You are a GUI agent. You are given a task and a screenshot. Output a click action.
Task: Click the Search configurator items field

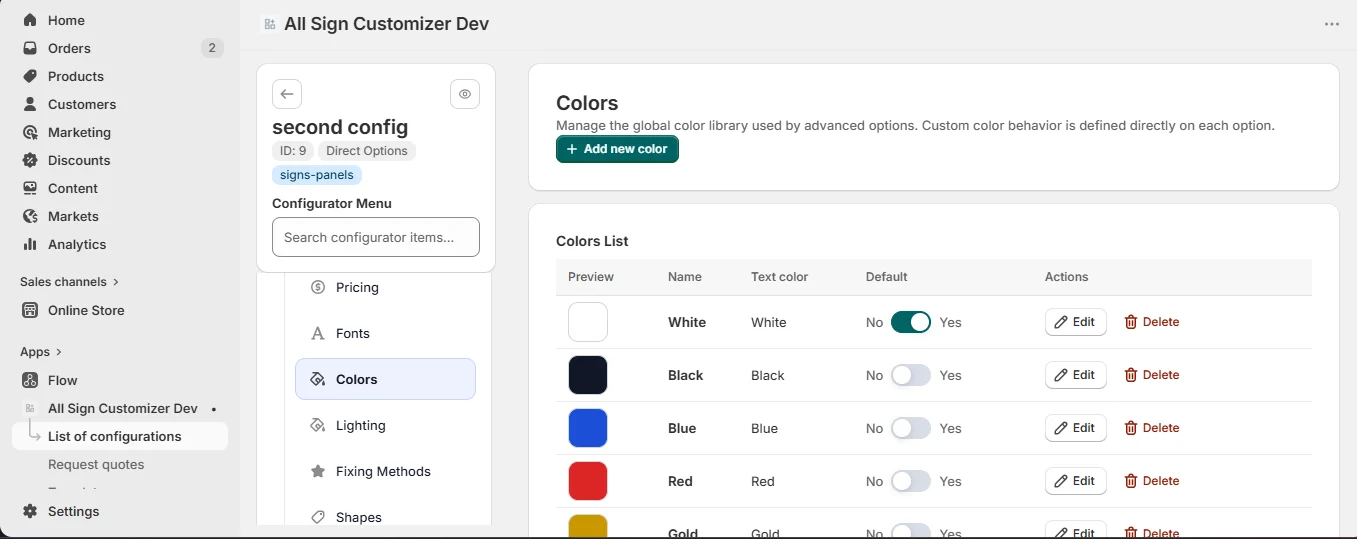pyautogui.click(x=376, y=237)
